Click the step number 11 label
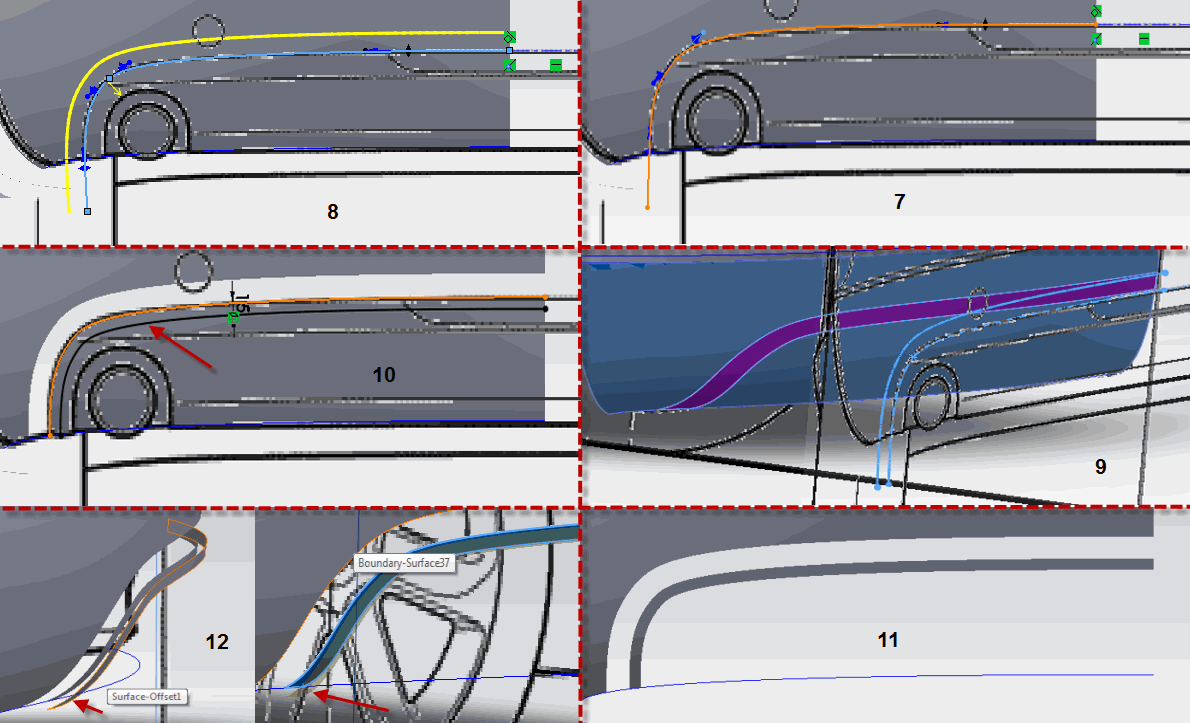This screenshot has width=1190, height=723. tap(887, 640)
